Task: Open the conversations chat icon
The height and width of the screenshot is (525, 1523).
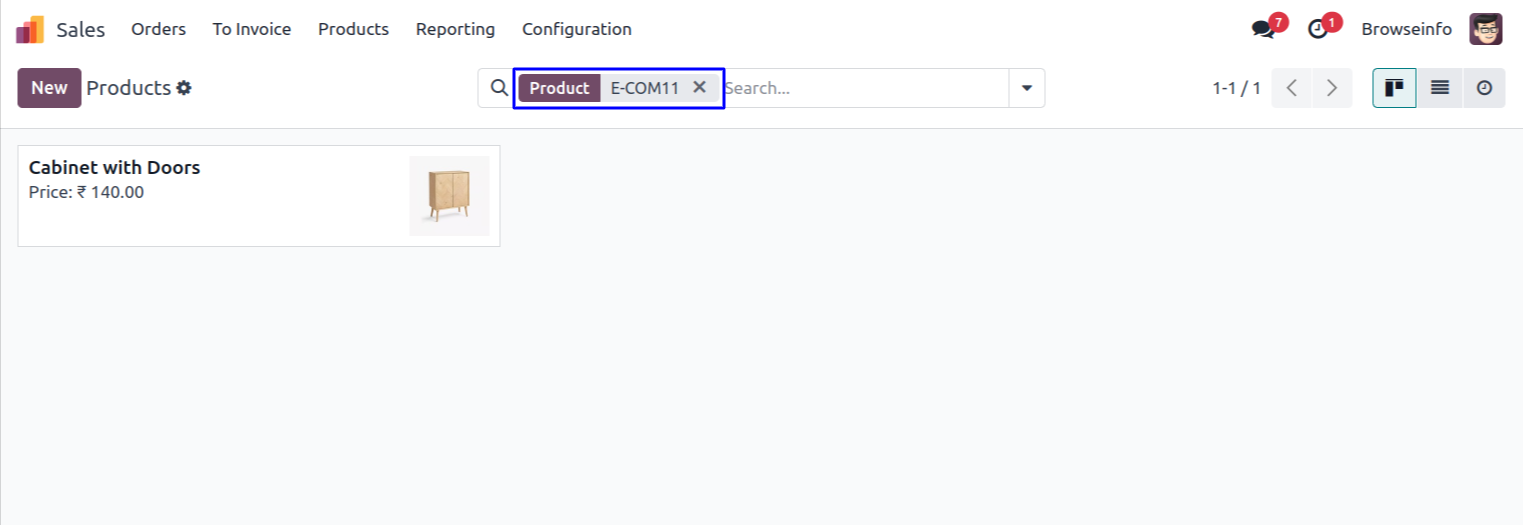Action: (x=1263, y=29)
